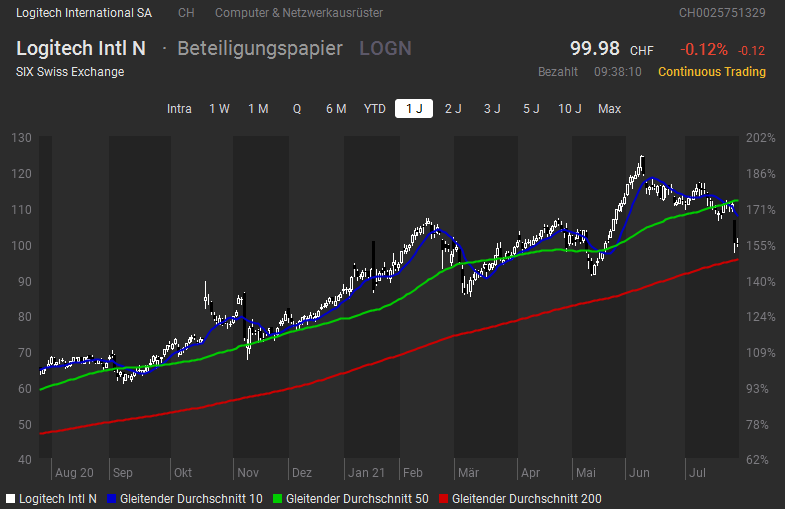Viewport: 785px width, 509px height.
Task: Select the 5 J time range
Action: [531, 109]
